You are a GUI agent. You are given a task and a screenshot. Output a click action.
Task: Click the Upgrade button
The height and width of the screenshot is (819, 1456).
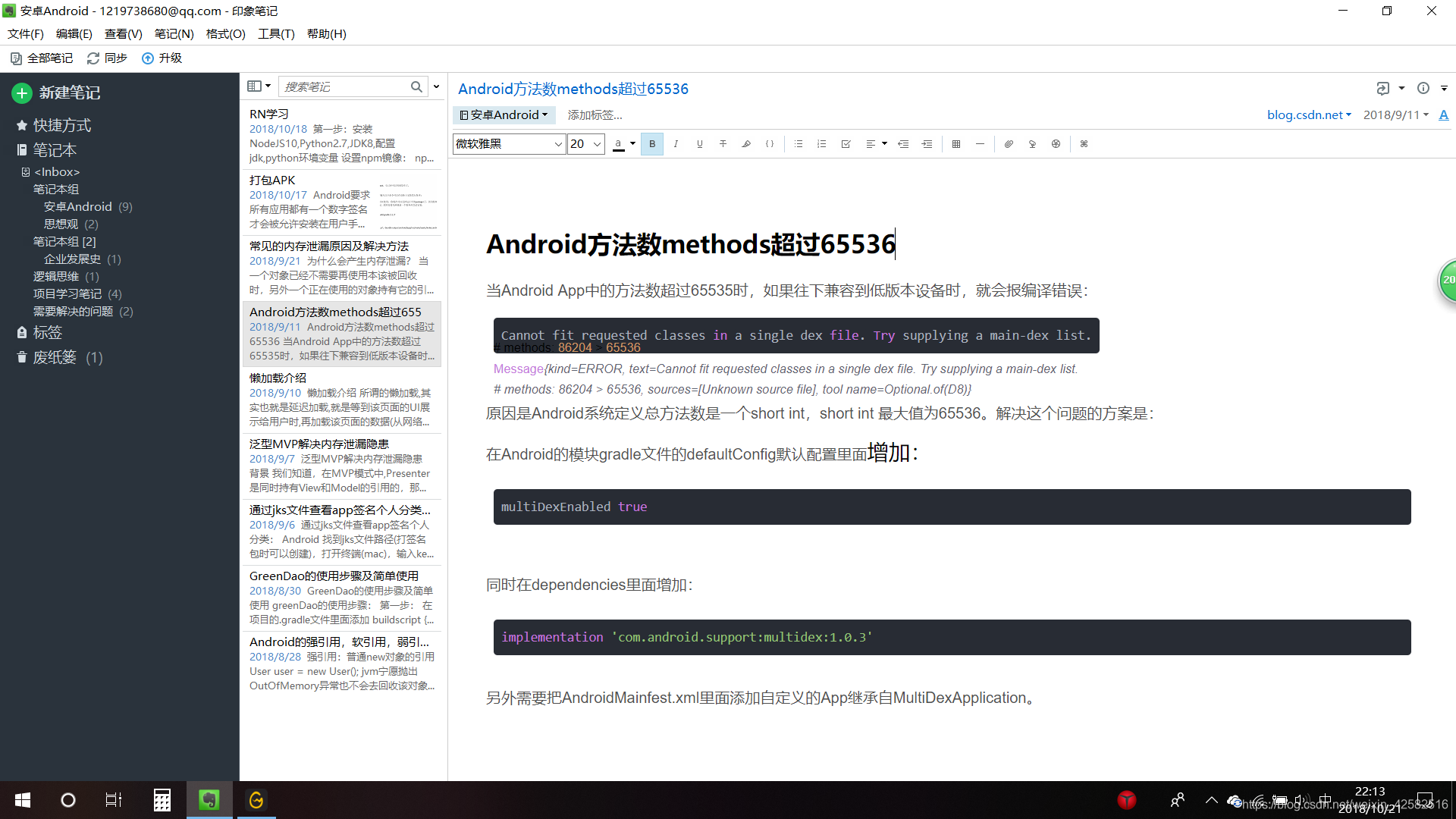point(162,58)
